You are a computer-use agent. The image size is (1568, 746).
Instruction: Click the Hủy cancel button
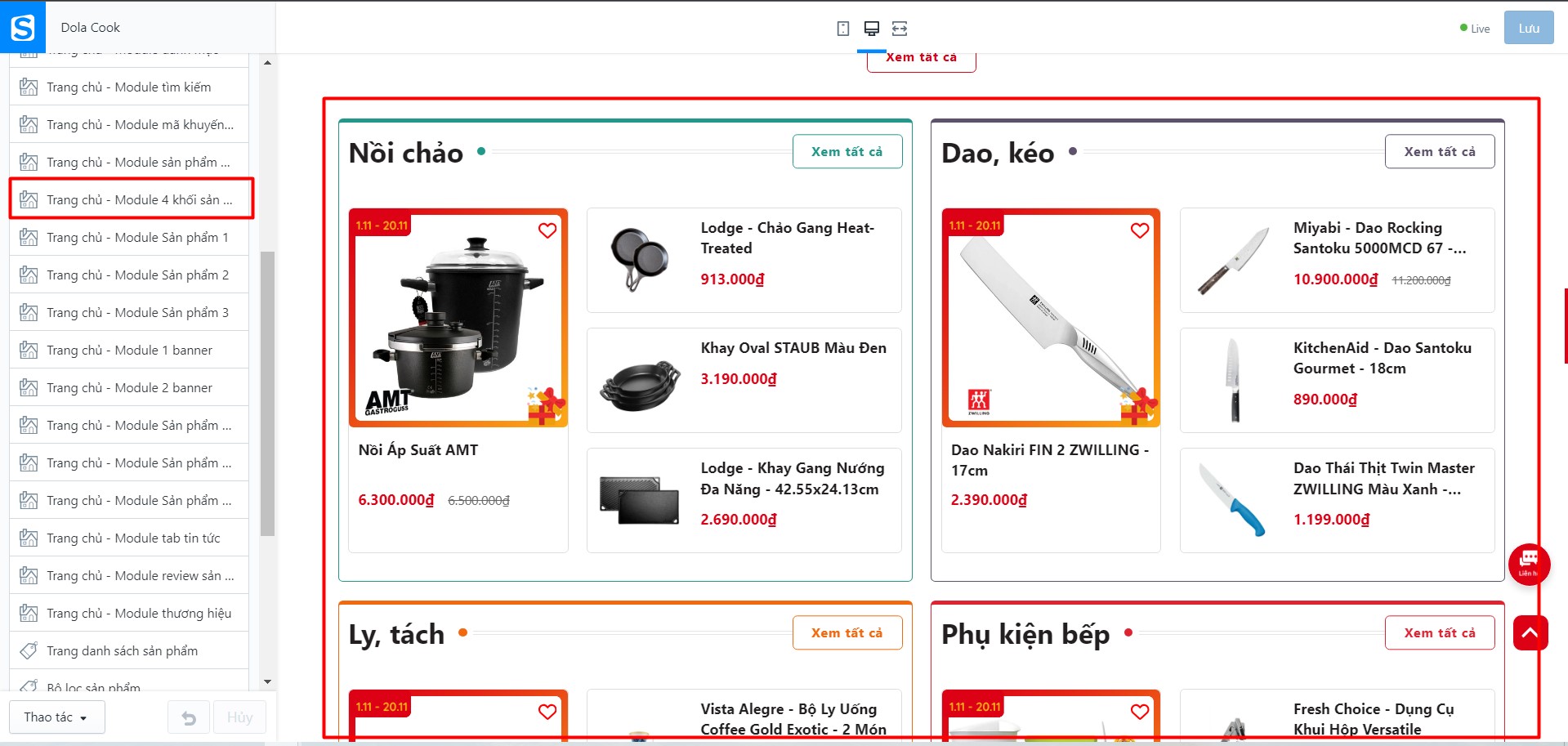(x=239, y=717)
